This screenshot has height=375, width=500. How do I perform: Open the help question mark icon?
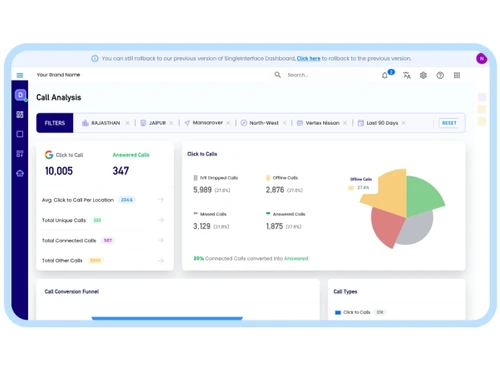point(440,75)
